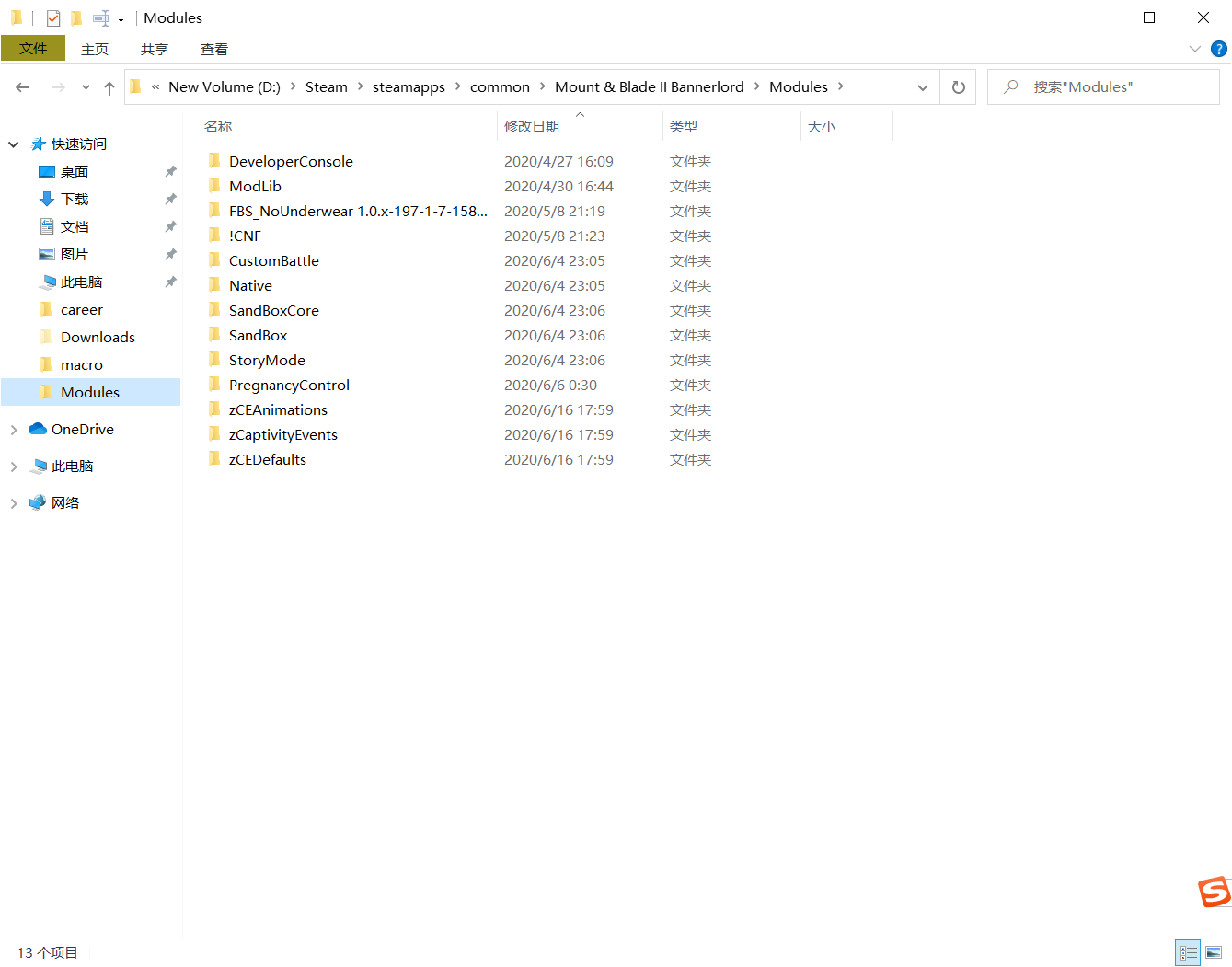The height and width of the screenshot is (967, 1232).
Task: Select FBS_NoUnderwear folder name
Action: [x=358, y=212]
